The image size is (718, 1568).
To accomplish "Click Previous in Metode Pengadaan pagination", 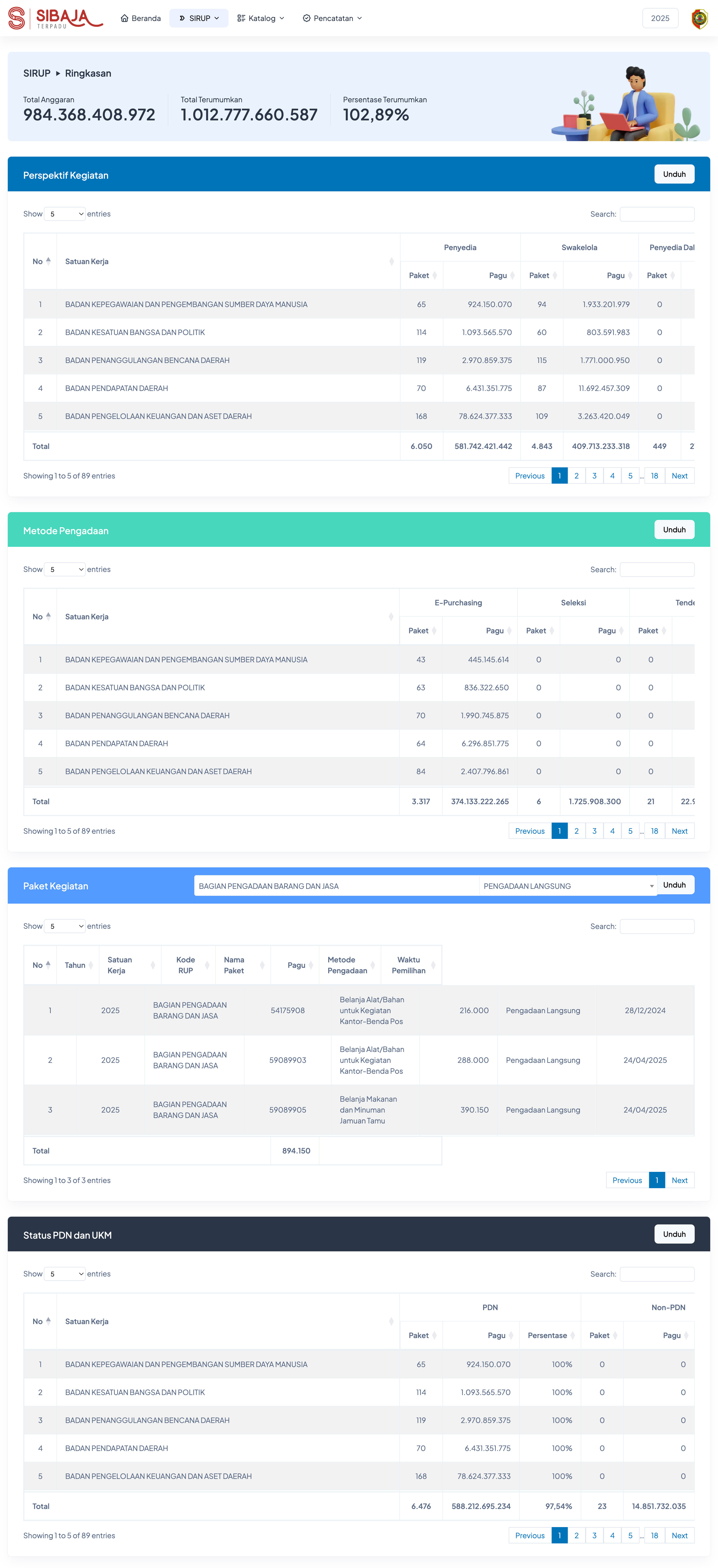I will (530, 831).
